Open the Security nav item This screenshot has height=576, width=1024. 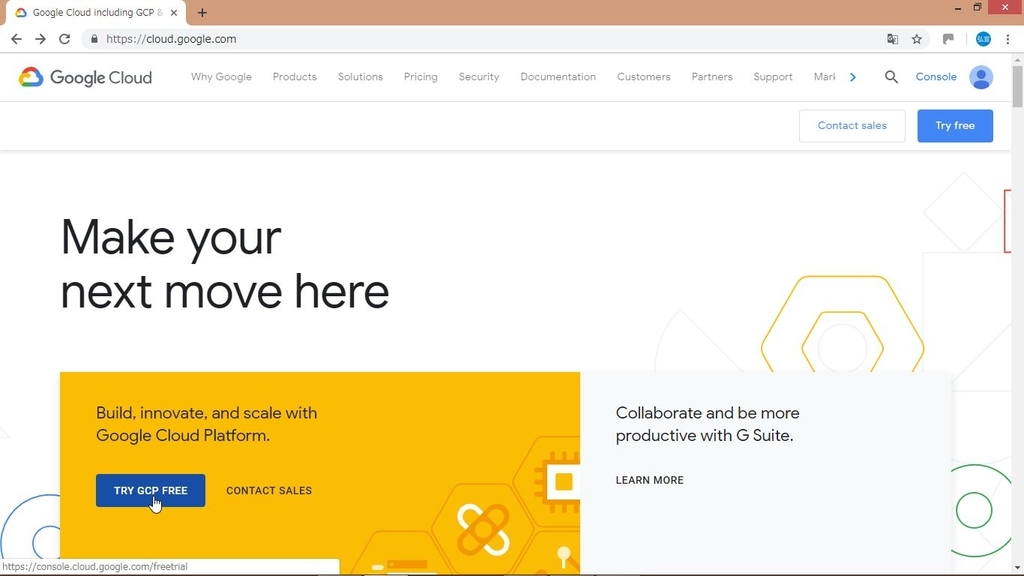tap(479, 77)
